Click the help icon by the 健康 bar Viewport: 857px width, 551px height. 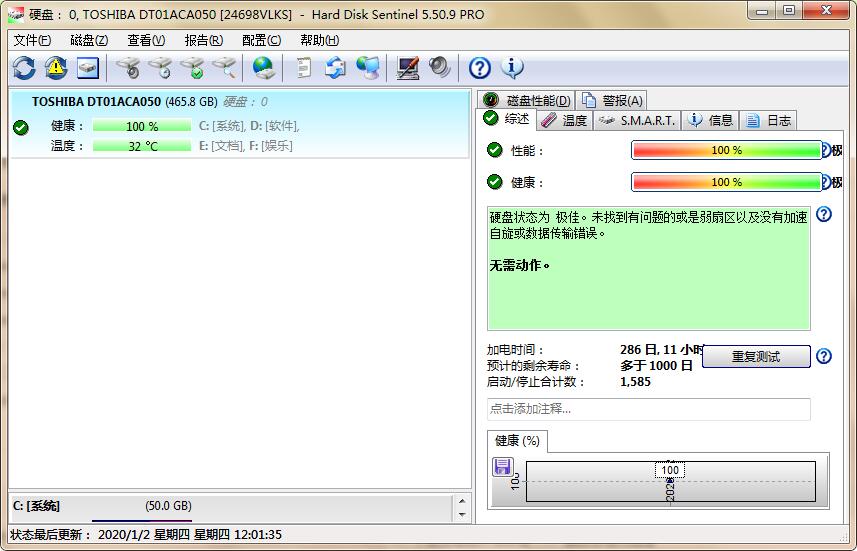826,181
